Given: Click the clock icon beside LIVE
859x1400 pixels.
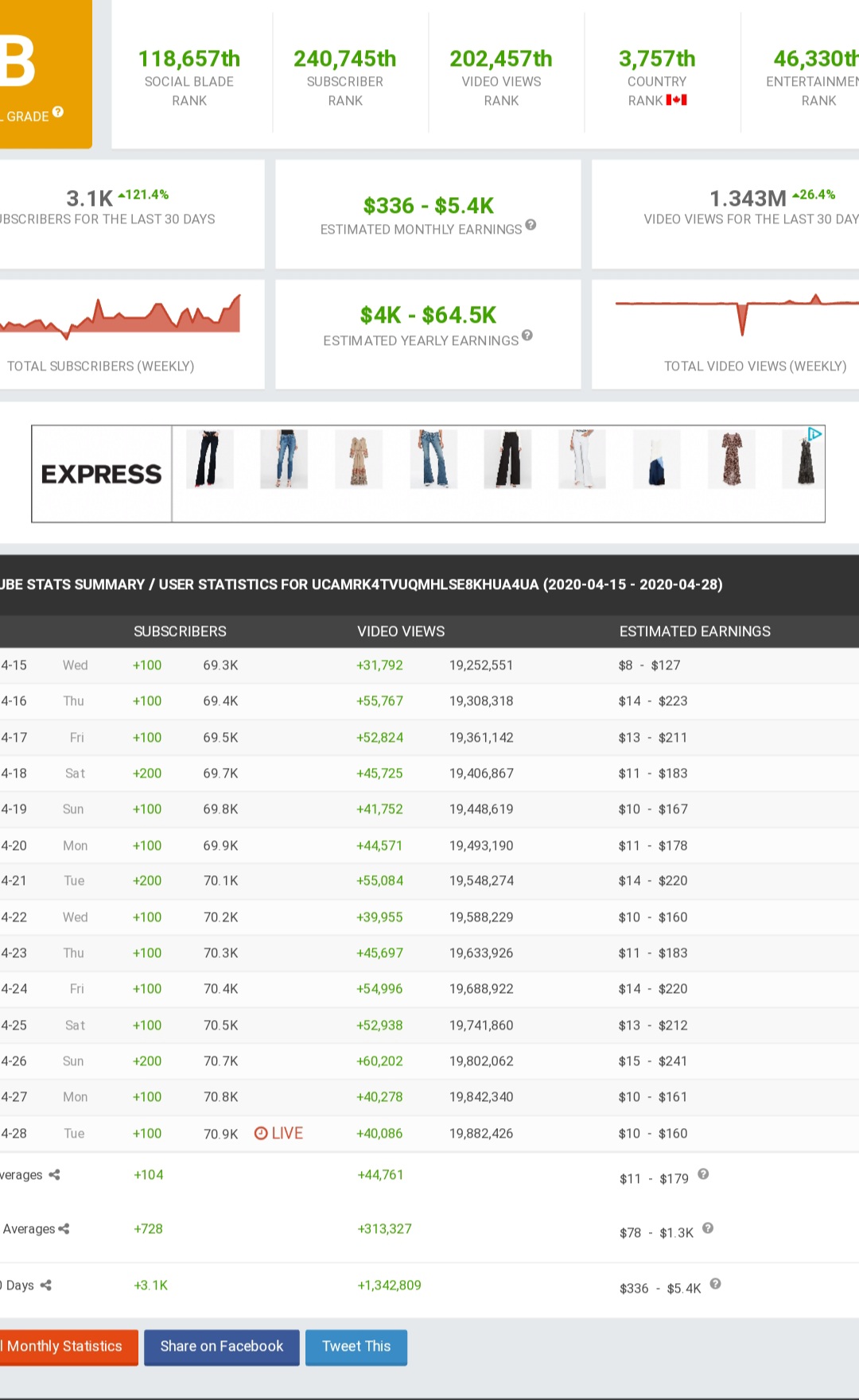Looking at the screenshot, I should point(261,1133).
